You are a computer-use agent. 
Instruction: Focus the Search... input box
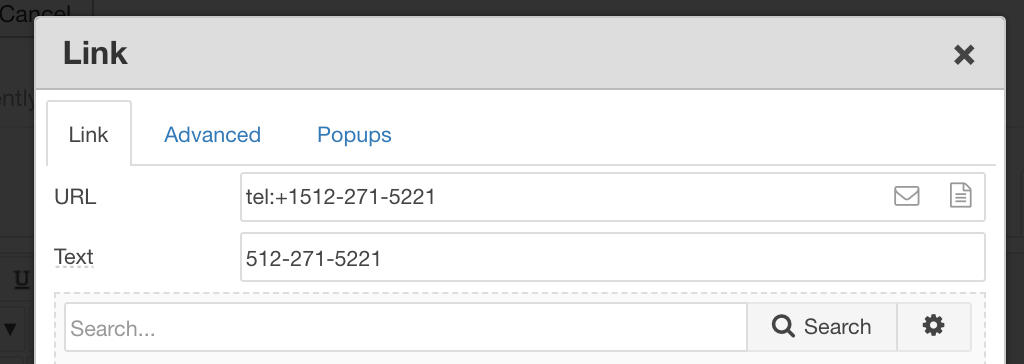coord(406,327)
